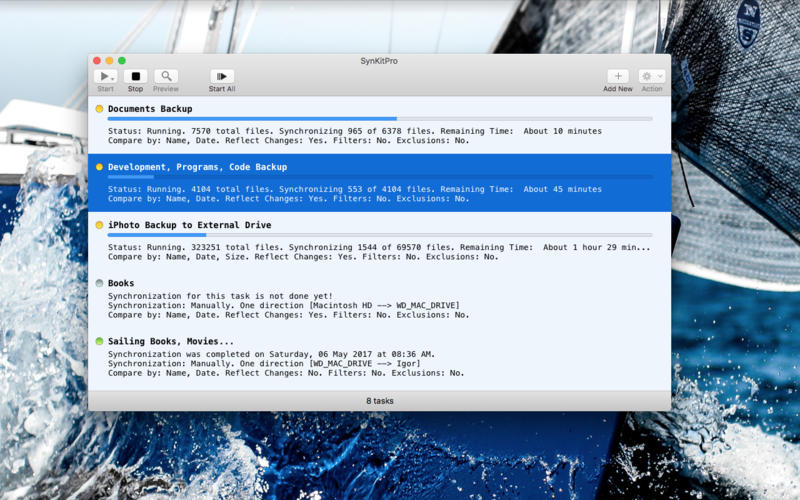Click line with [WD_MAC_DRIVE --> Igor]
The image size is (800, 500).
(x=264, y=364)
